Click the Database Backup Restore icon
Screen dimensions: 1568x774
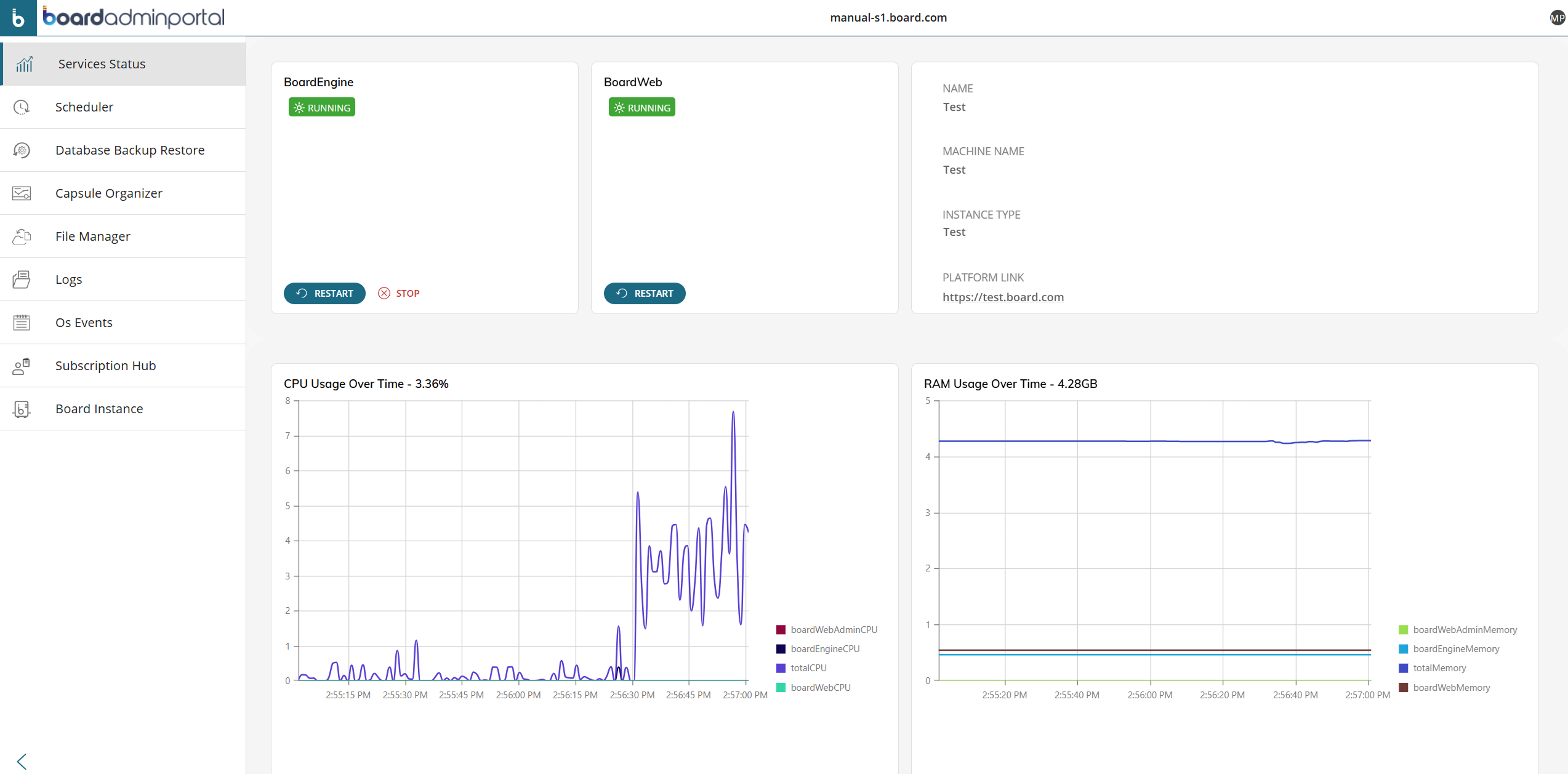pyautogui.click(x=22, y=150)
